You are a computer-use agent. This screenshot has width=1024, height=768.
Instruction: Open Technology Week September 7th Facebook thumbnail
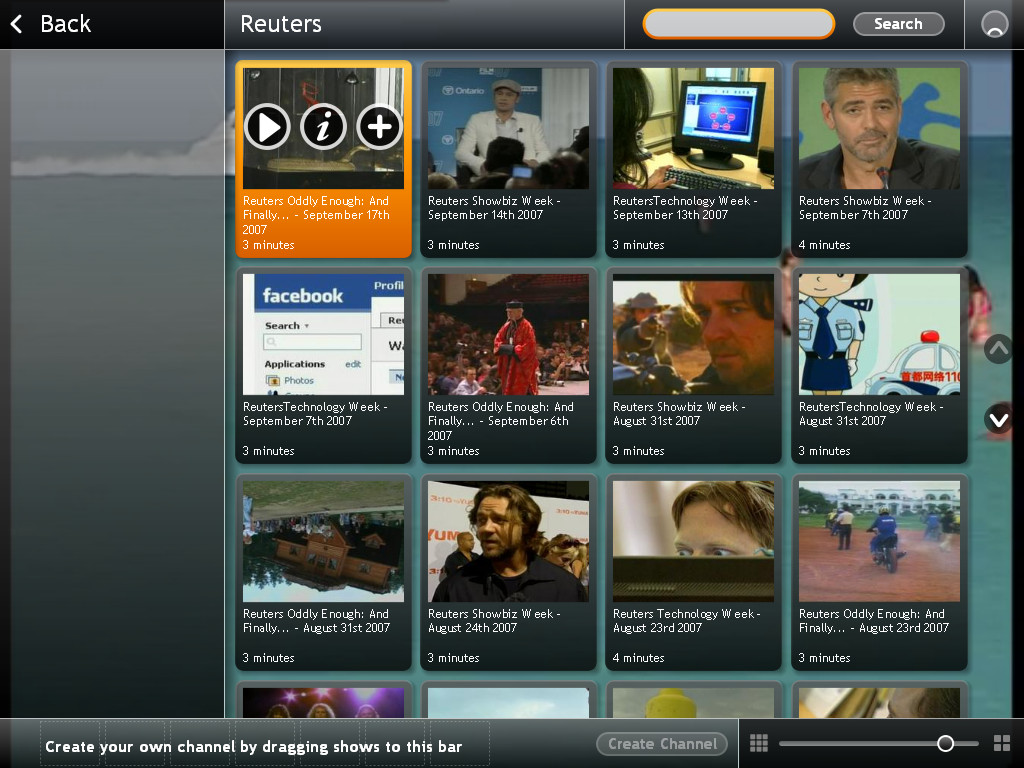(323, 334)
